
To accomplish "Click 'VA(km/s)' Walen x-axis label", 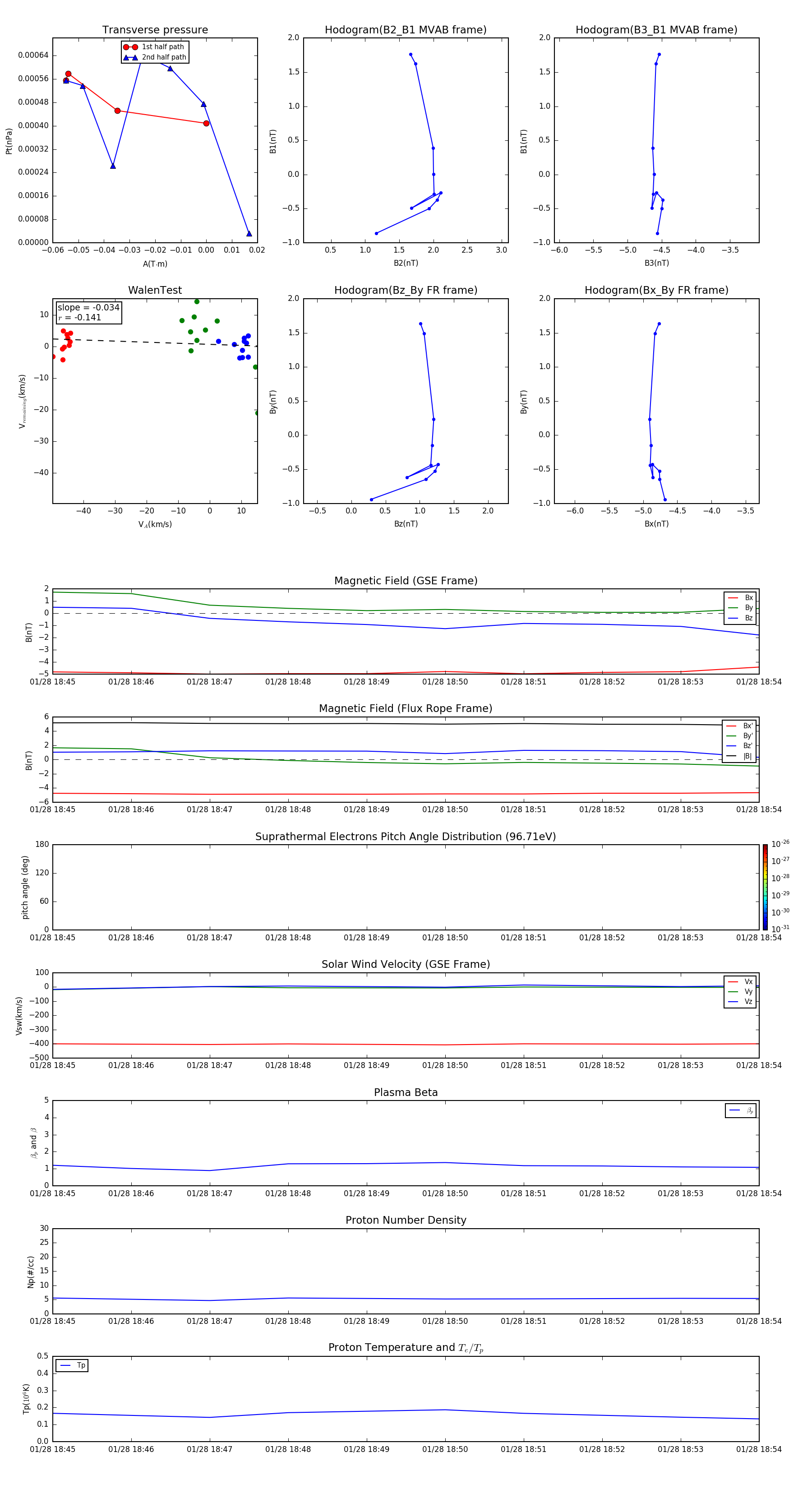I will point(155,525).
